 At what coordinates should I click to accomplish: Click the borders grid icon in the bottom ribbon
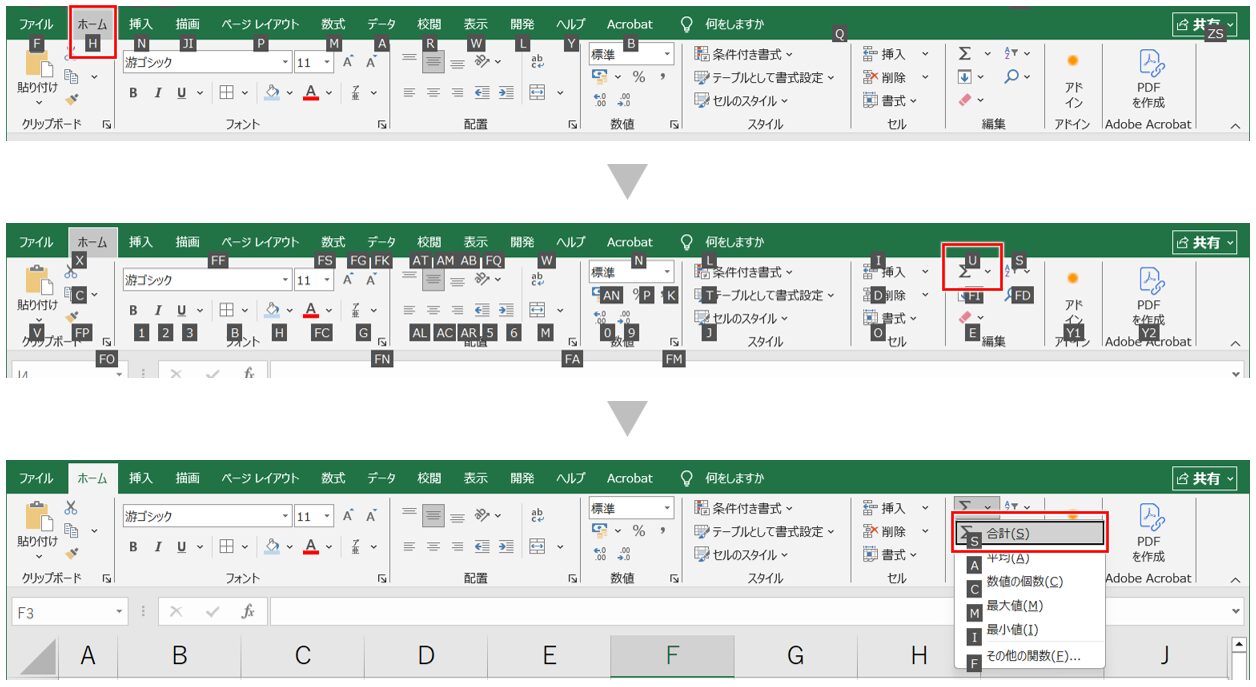click(x=226, y=546)
